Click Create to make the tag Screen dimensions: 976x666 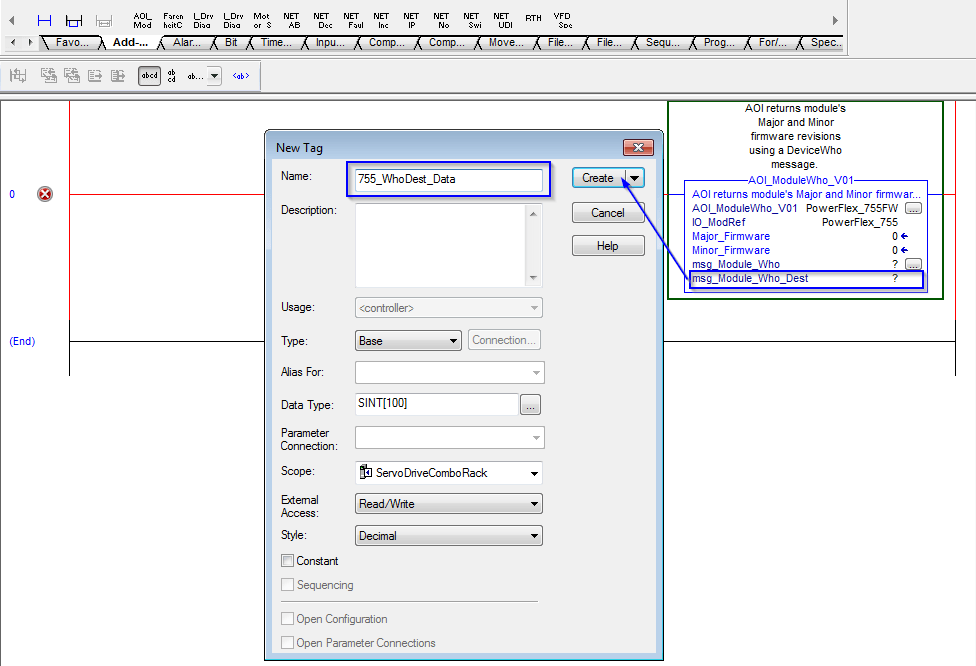(x=598, y=178)
